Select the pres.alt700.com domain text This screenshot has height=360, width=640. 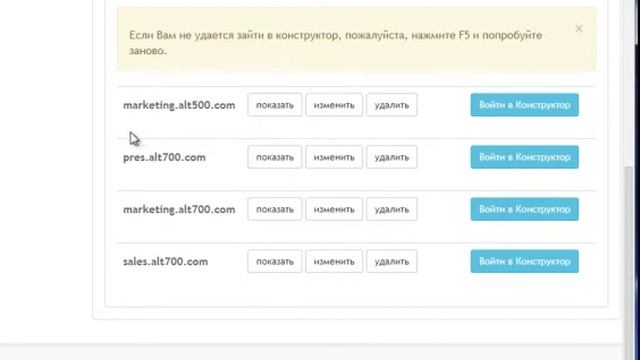click(x=164, y=158)
